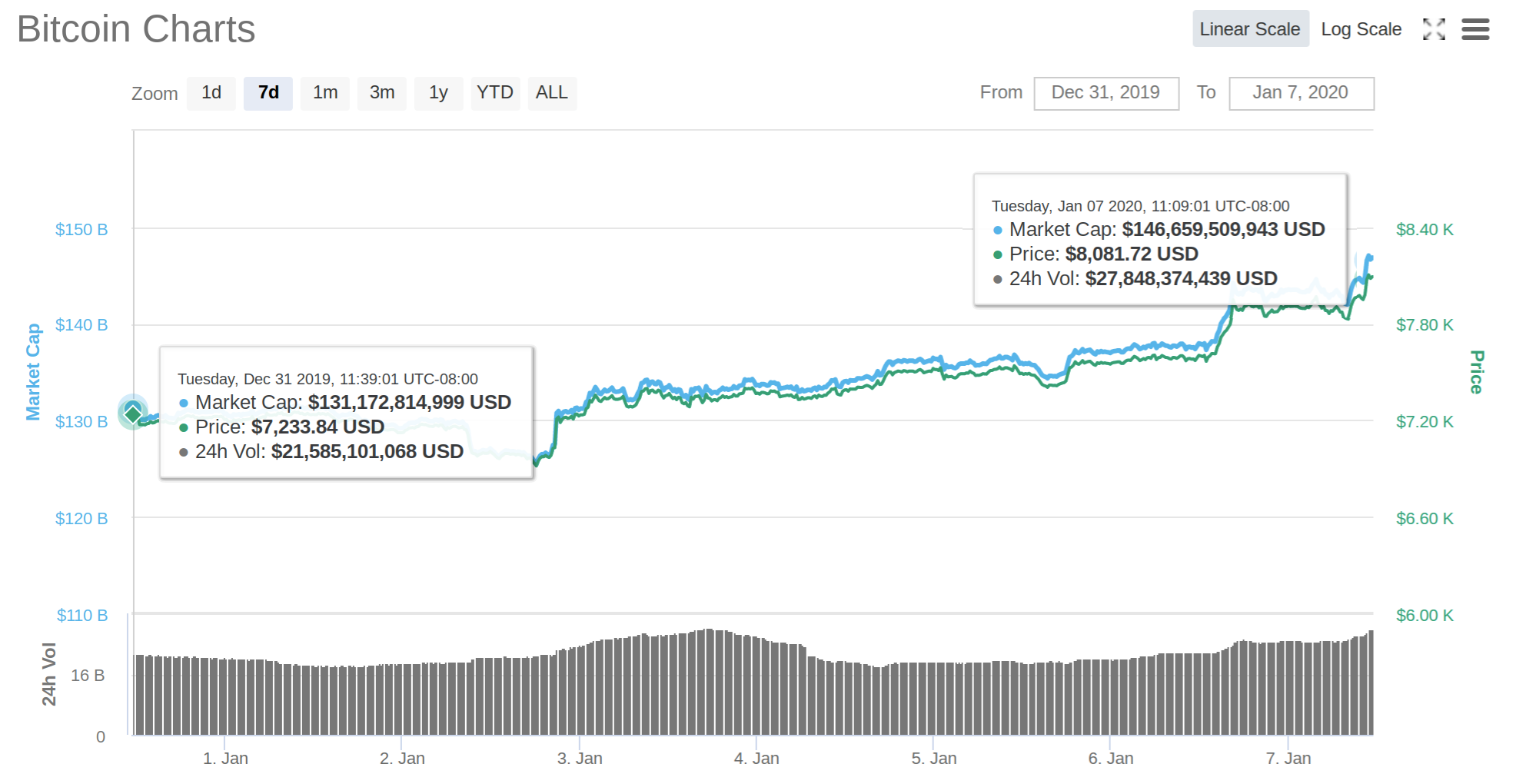This screenshot has width=1526, height=784.
Task: Click Market Cap $131,172,814,999 USD tooltip line
Action: pos(345,403)
